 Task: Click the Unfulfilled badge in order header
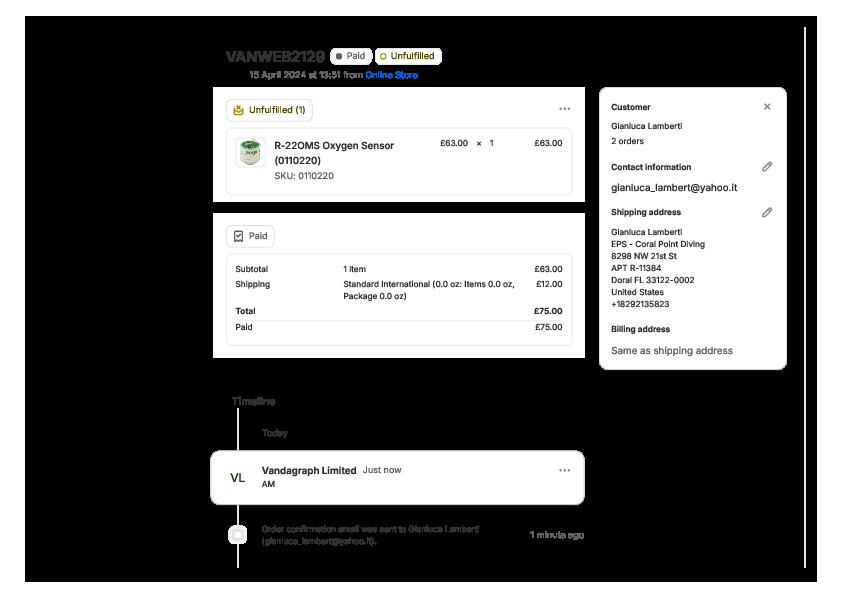(x=406, y=57)
